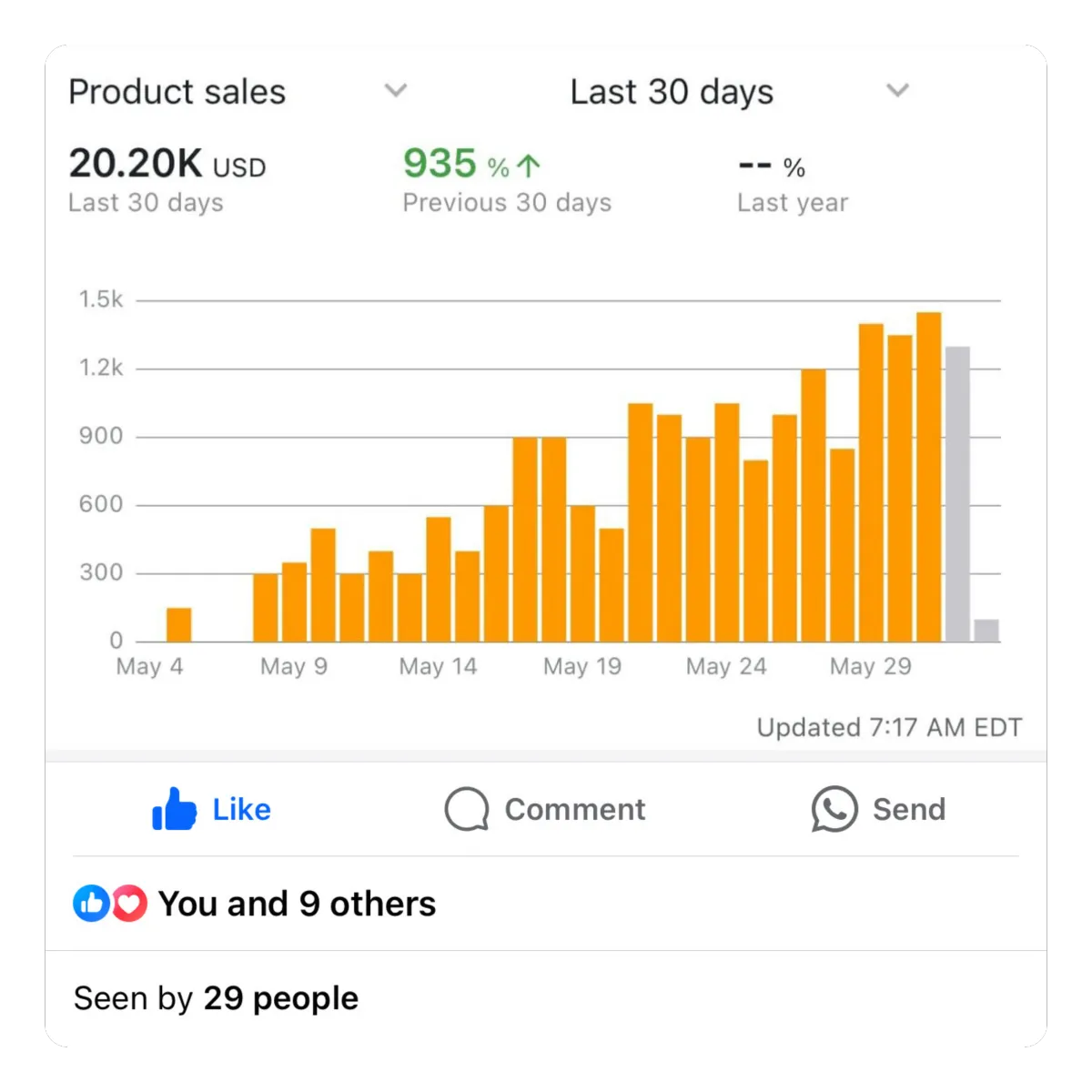Click the tall gray chart bar
This screenshot has height=1092, width=1092.
pyautogui.click(x=957, y=494)
